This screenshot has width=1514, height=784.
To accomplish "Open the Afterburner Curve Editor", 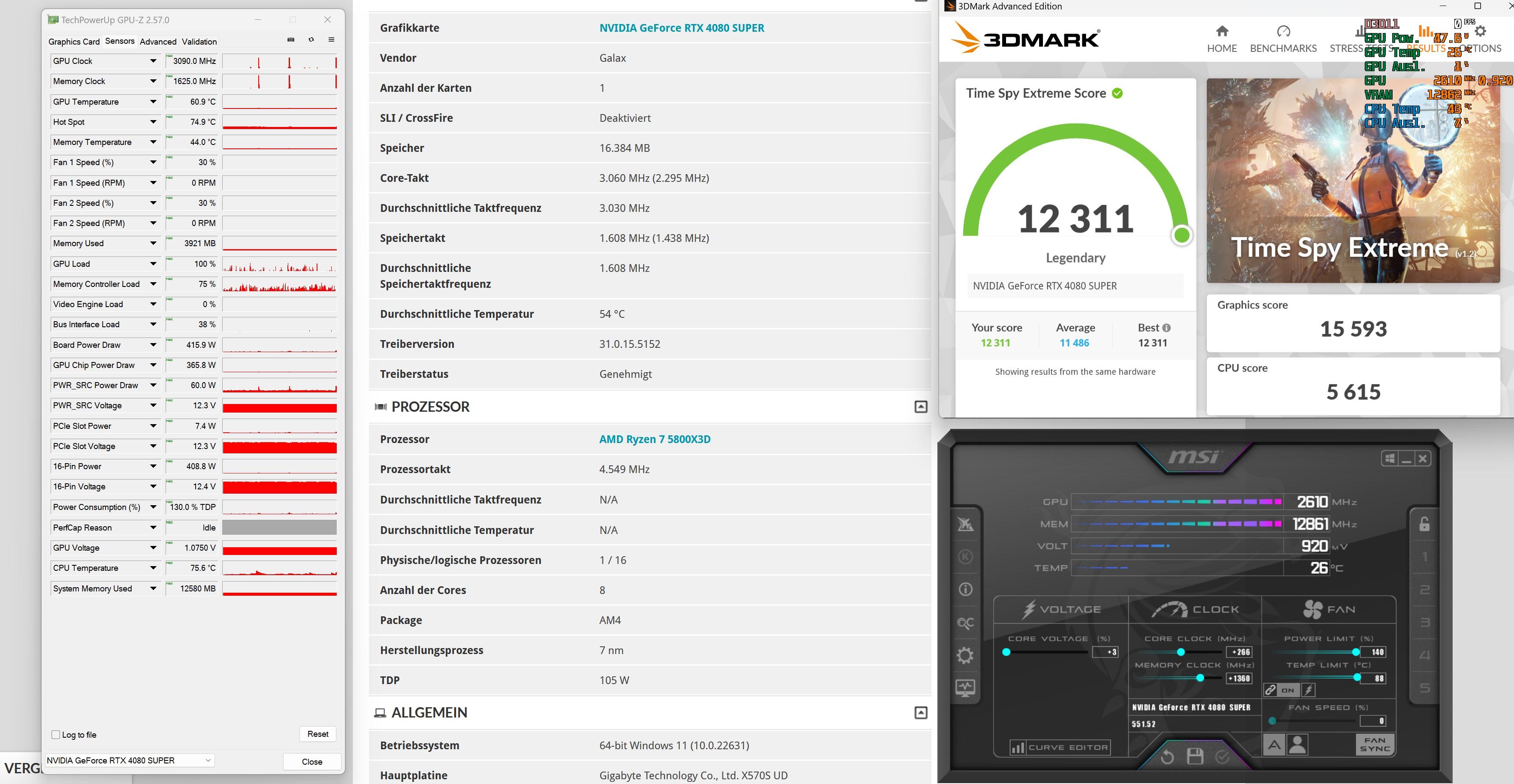I will coord(1060,748).
